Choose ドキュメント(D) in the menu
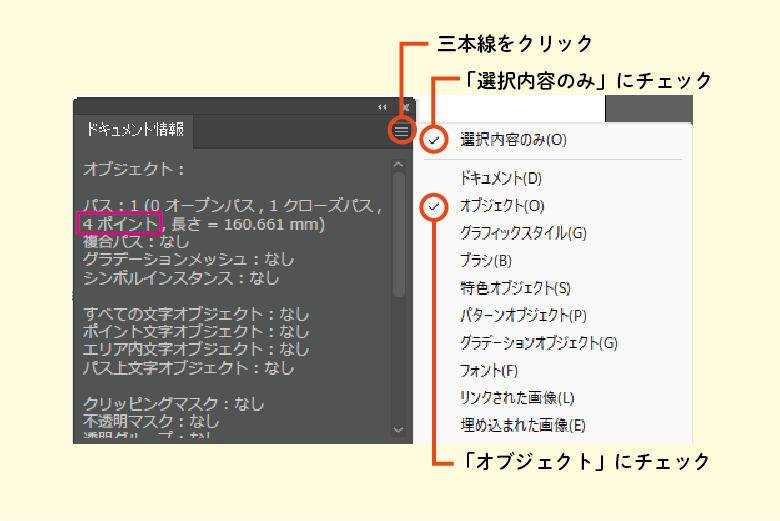 501,178
